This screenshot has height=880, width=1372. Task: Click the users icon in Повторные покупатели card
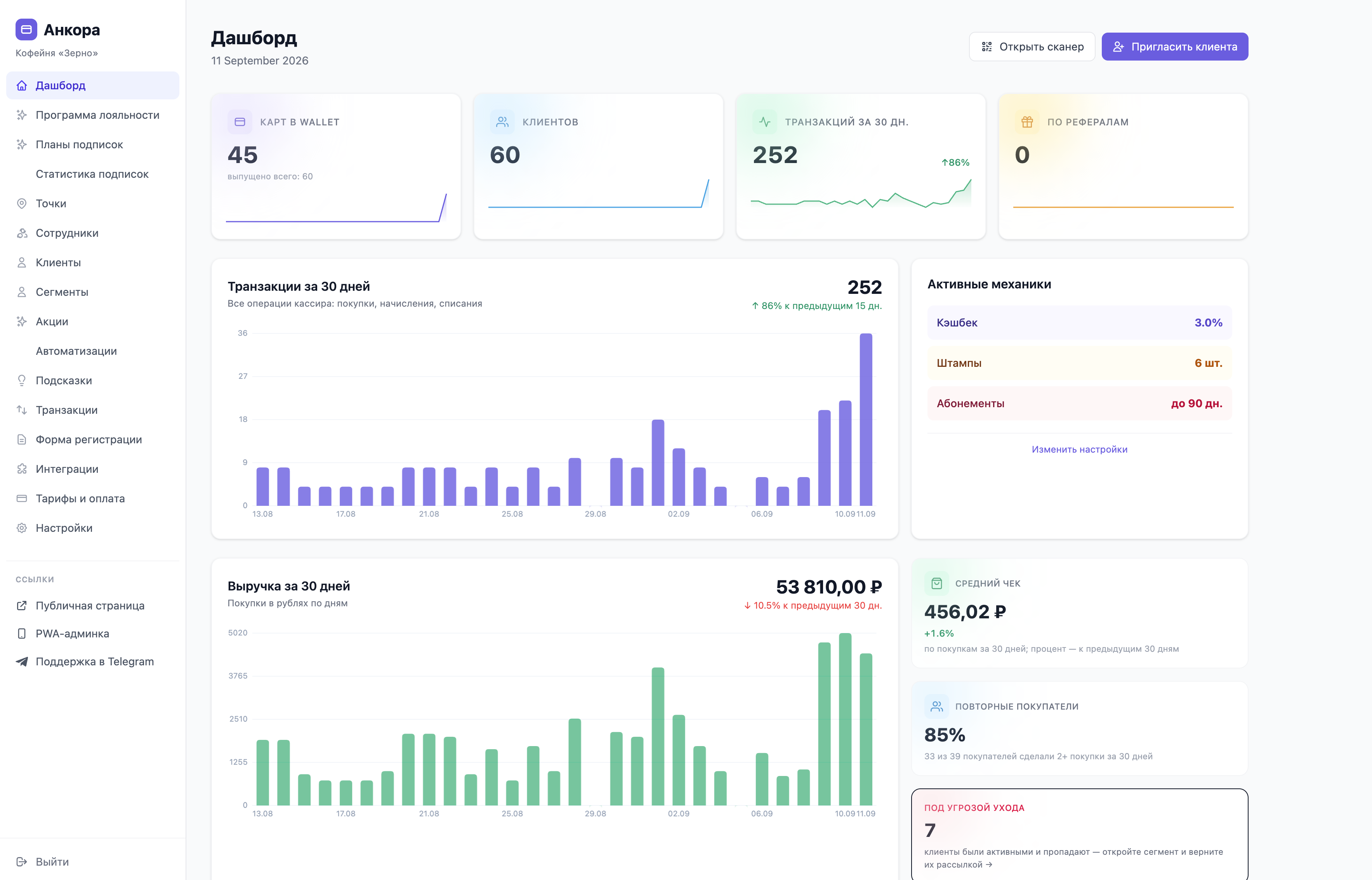936,707
